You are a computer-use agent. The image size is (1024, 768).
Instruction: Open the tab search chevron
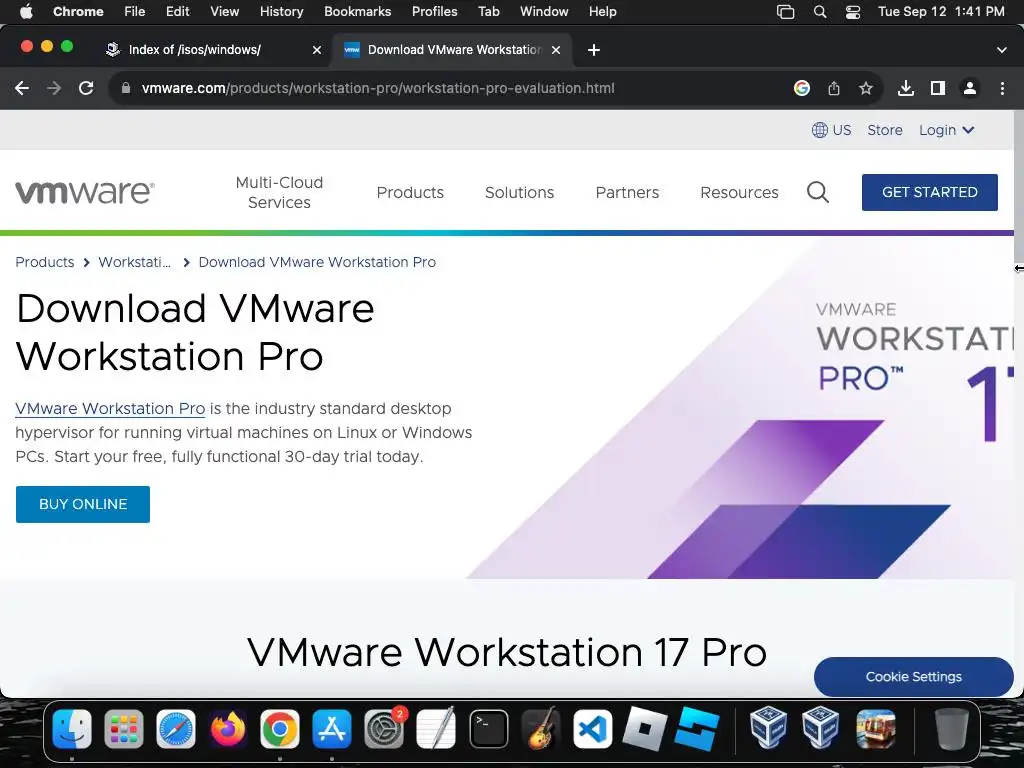pyautogui.click(x=1002, y=50)
